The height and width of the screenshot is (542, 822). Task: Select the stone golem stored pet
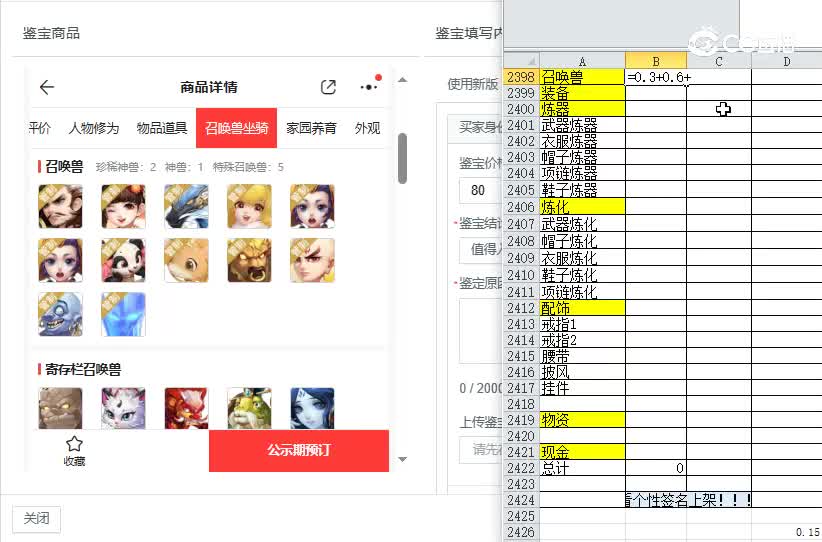tap(60, 408)
